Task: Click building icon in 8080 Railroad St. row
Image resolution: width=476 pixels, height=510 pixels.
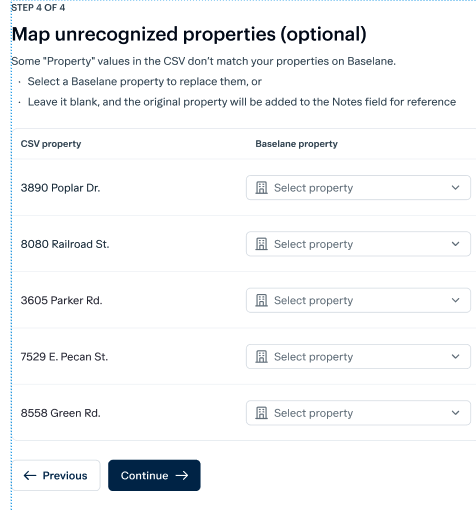Action: pyautogui.click(x=261, y=244)
